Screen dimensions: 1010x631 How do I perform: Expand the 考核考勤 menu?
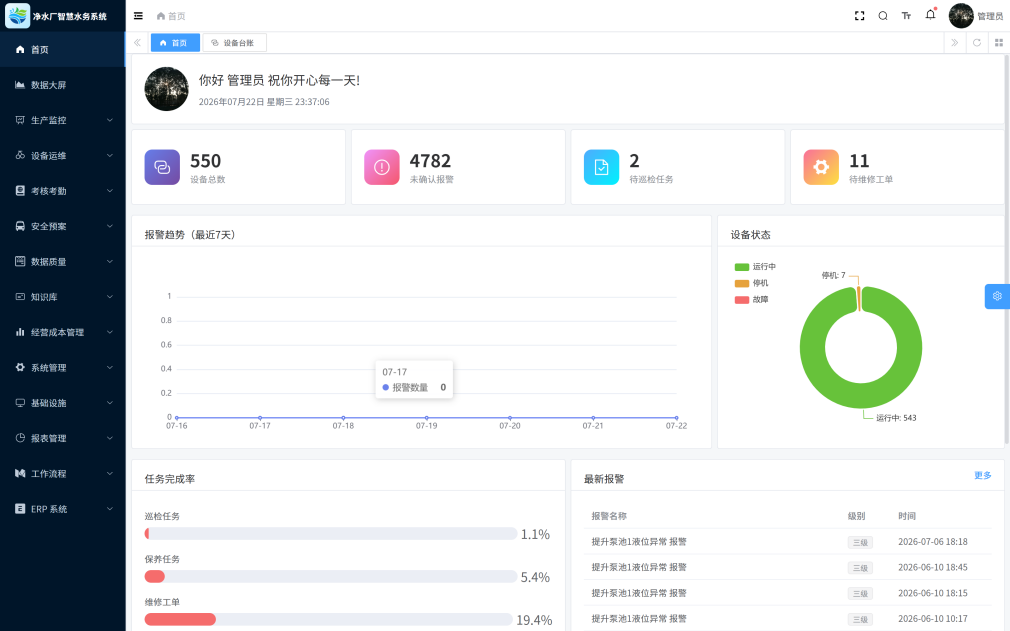tap(62, 191)
